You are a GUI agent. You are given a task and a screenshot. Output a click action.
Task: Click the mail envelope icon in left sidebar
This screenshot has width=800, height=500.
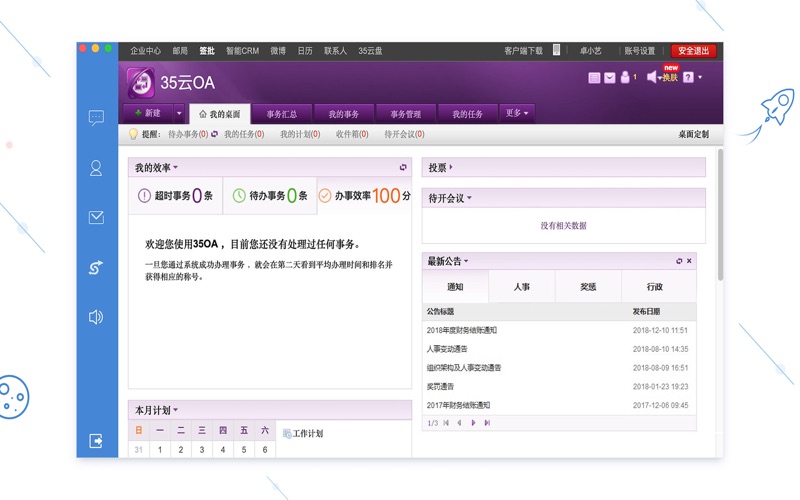96,217
